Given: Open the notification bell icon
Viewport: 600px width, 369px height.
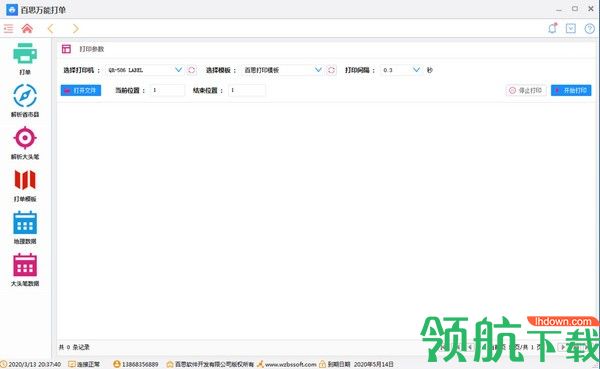Looking at the screenshot, I should point(553,28).
